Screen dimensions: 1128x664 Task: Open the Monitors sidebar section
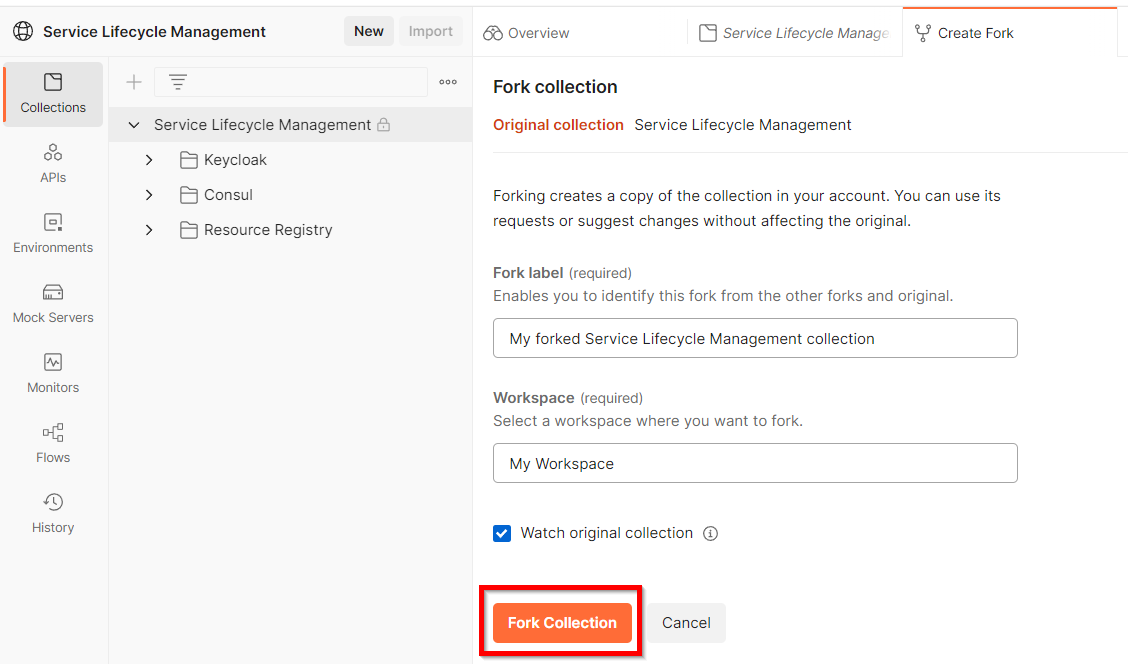pos(53,373)
